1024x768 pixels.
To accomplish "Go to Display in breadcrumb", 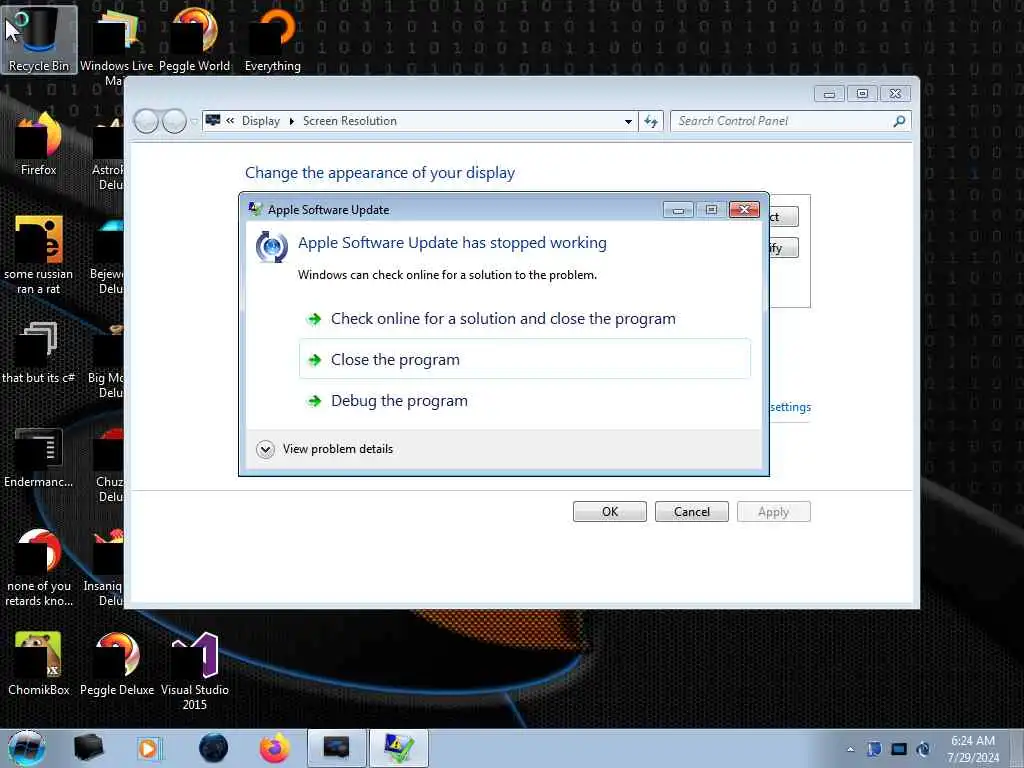I will 261,121.
